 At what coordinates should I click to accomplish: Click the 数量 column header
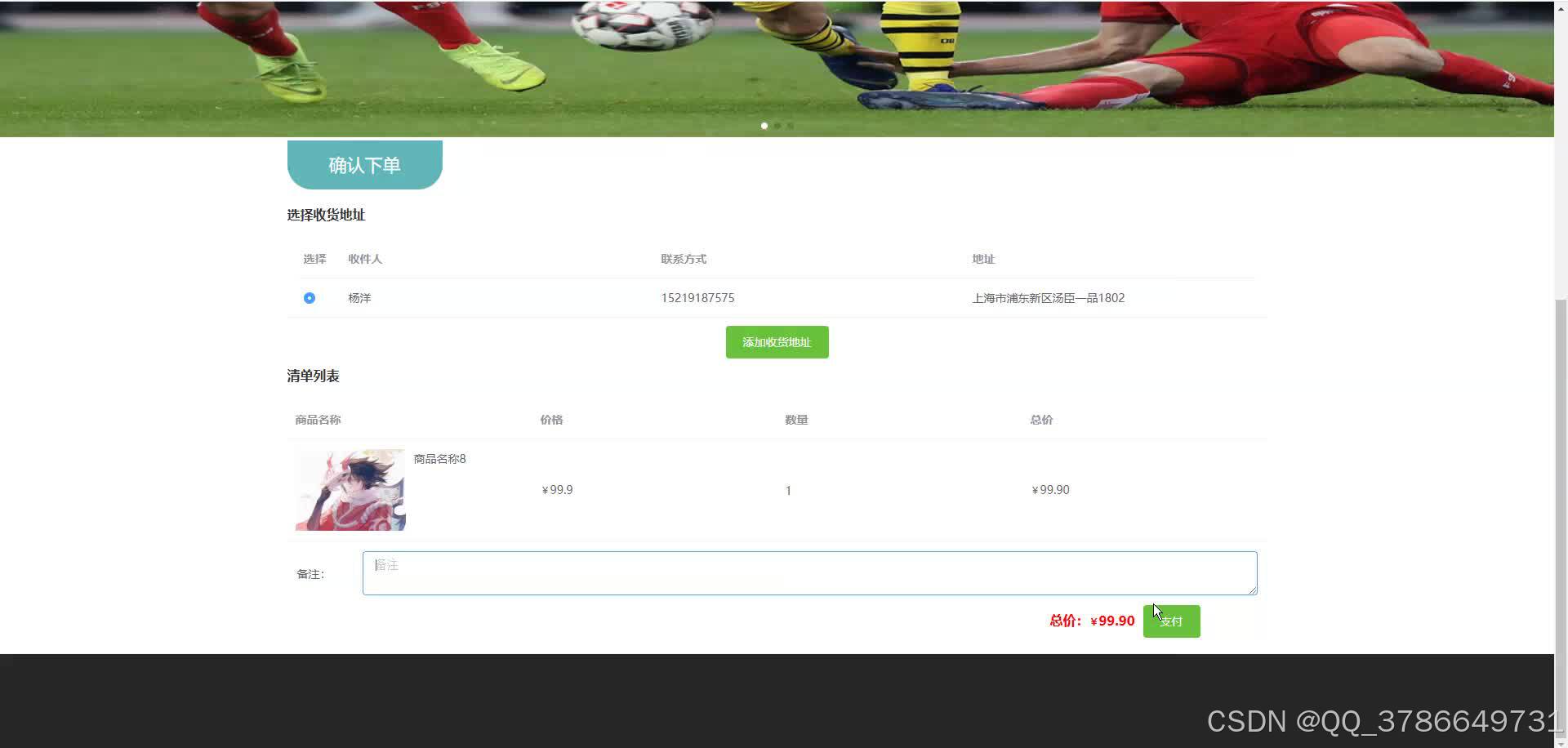pyautogui.click(x=796, y=420)
